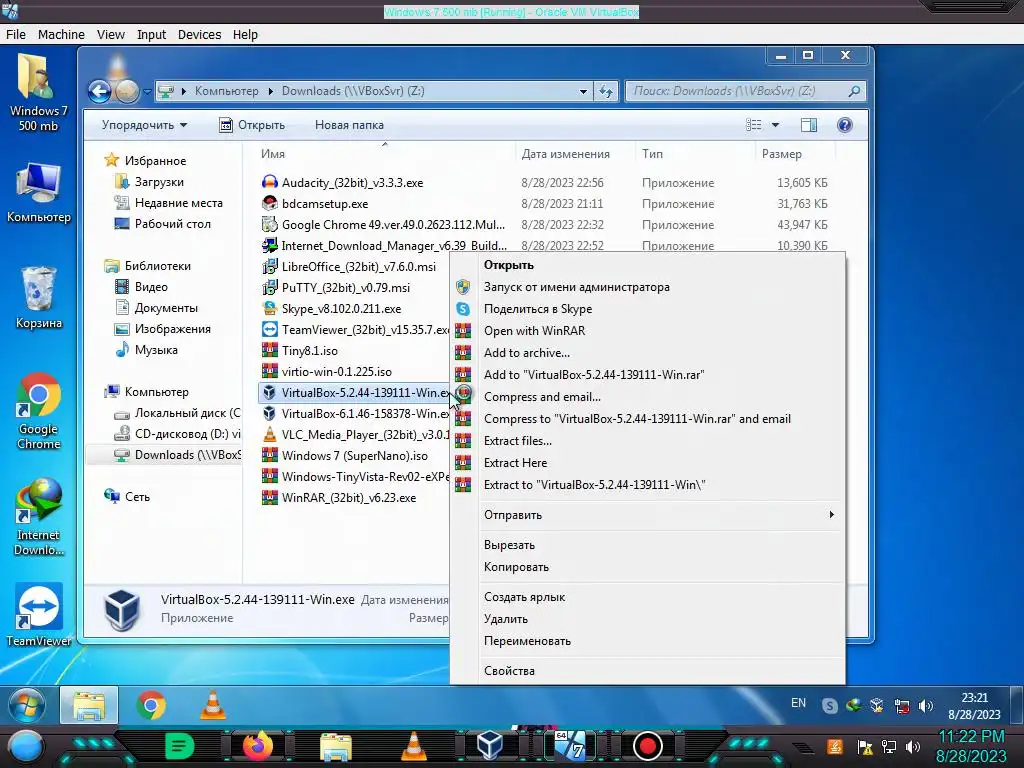Click the refresh button beside address bar
Screen dimensions: 1024x768
click(606, 91)
